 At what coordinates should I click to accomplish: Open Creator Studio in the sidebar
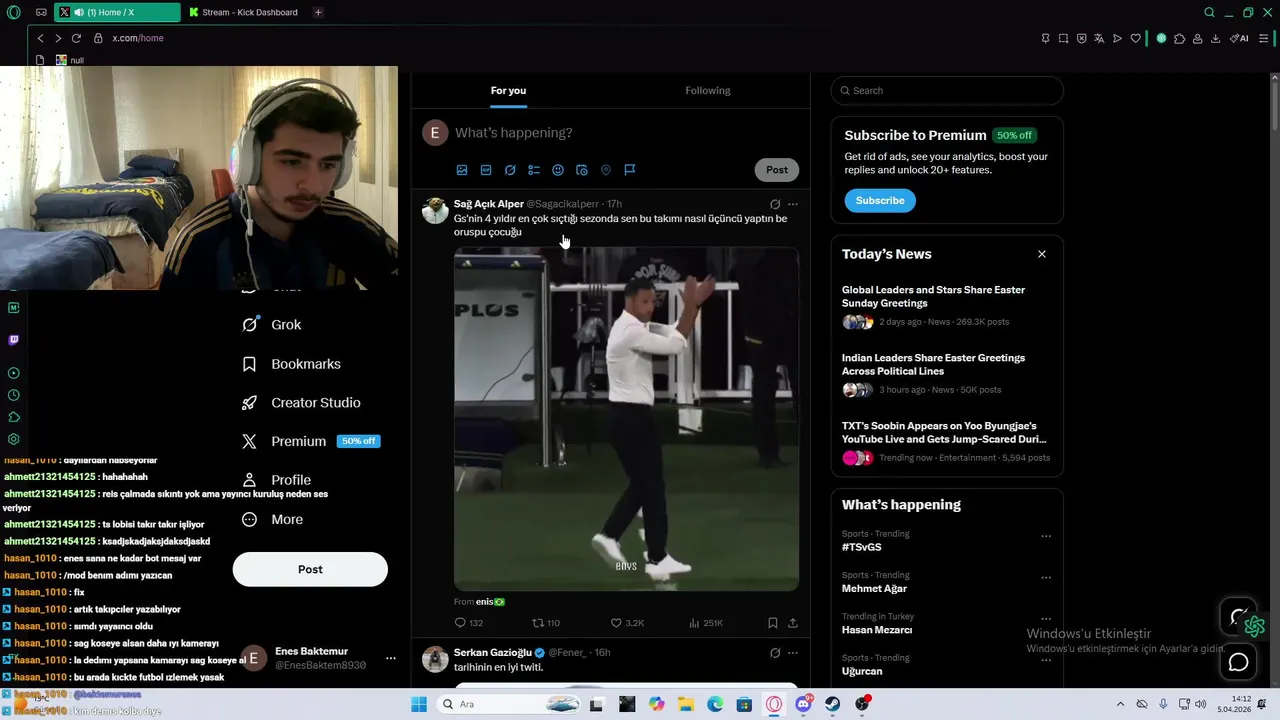[x=301, y=403]
